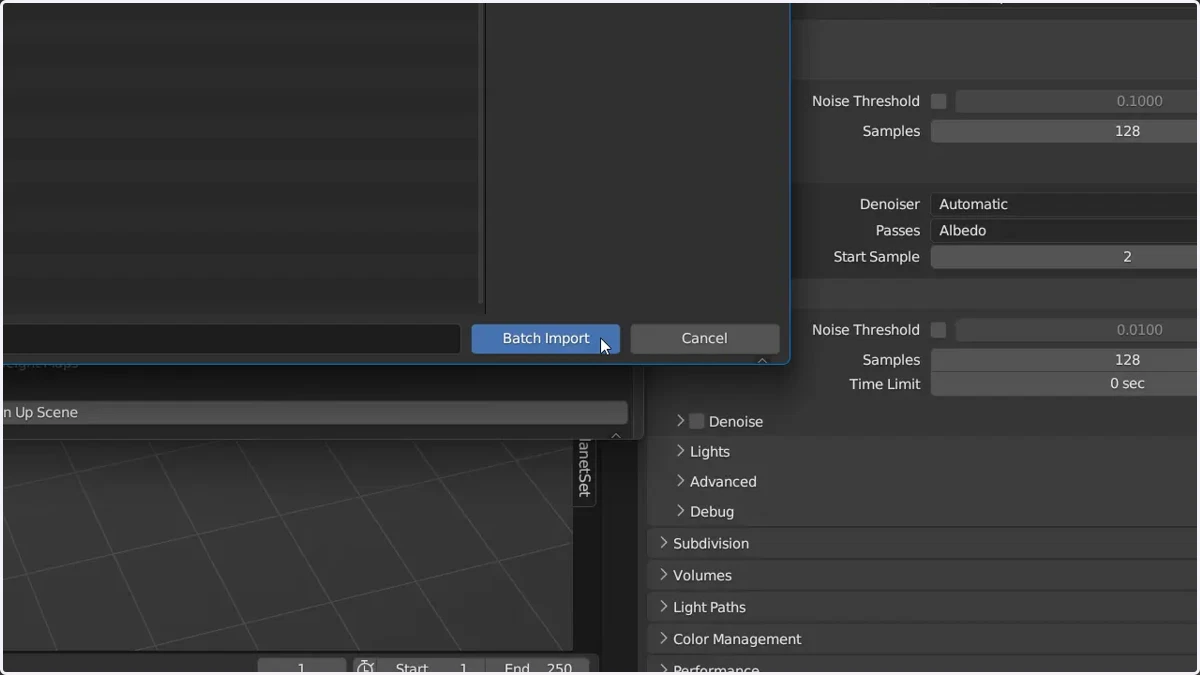Screen dimensions: 1200x675
Task: Click the Samples 128 field above Denoiser
Action: [x=1064, y=131]
